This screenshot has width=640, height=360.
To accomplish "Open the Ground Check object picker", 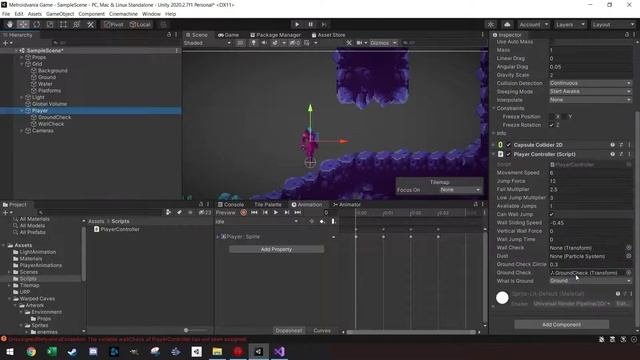I will [629, 273].
